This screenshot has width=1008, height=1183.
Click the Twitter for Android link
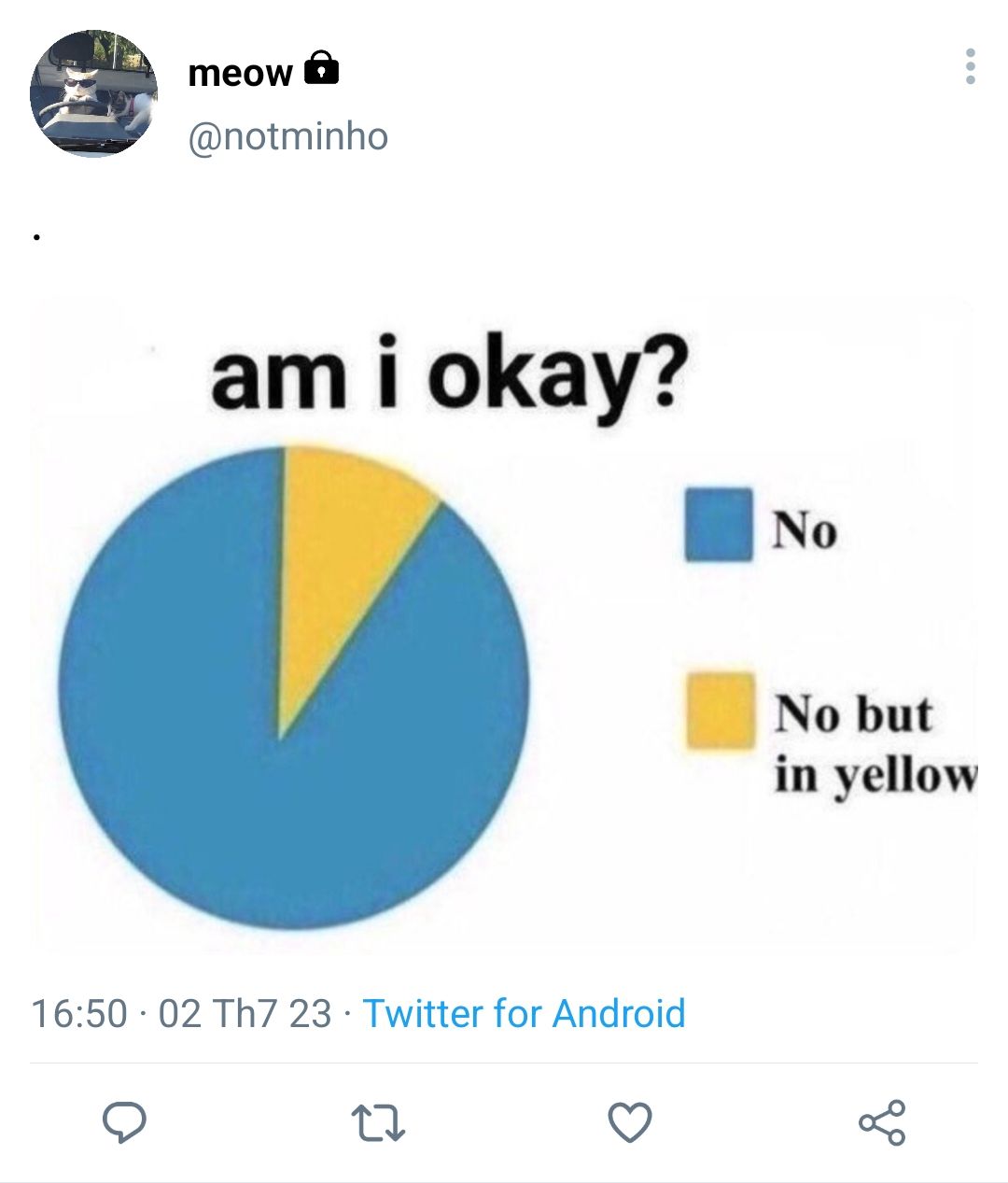pyautogui.click(x=524, y=1013)
